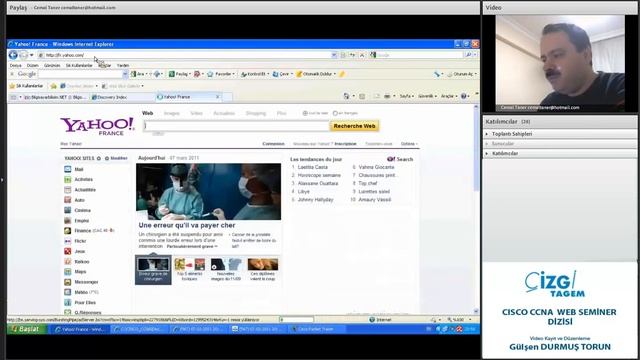
Task: Click the Refresh page icon
Action: 352,55
